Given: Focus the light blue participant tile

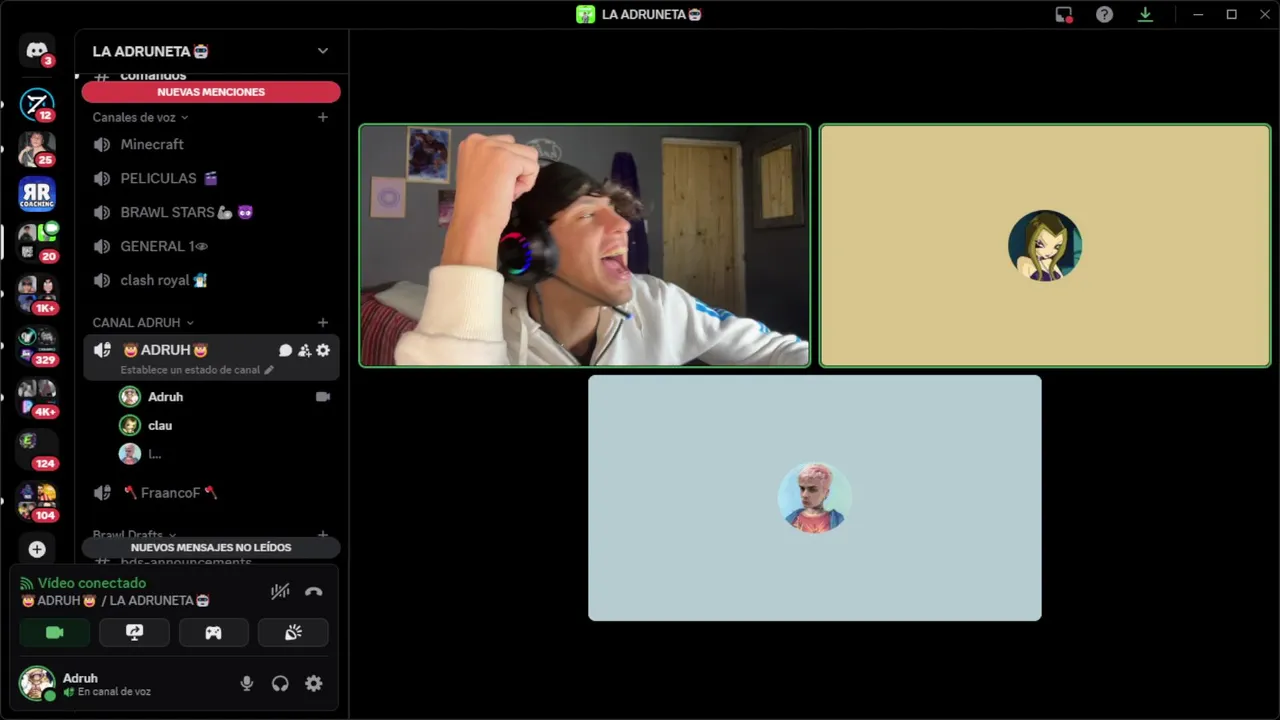Looking at the screenshot, I should pyautogui.click(x=815, y=498).
